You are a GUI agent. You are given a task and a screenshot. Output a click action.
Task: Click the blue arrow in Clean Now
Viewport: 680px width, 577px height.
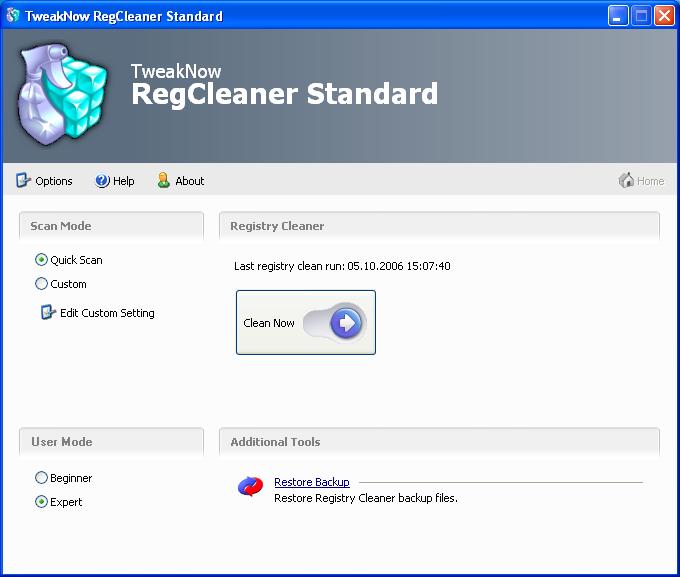pyautogui.click(x=346, y=323)
